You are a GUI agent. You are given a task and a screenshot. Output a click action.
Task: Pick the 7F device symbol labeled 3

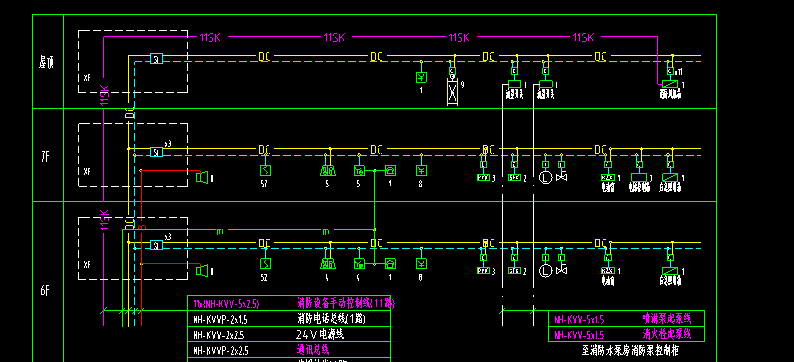pos(484,178)
